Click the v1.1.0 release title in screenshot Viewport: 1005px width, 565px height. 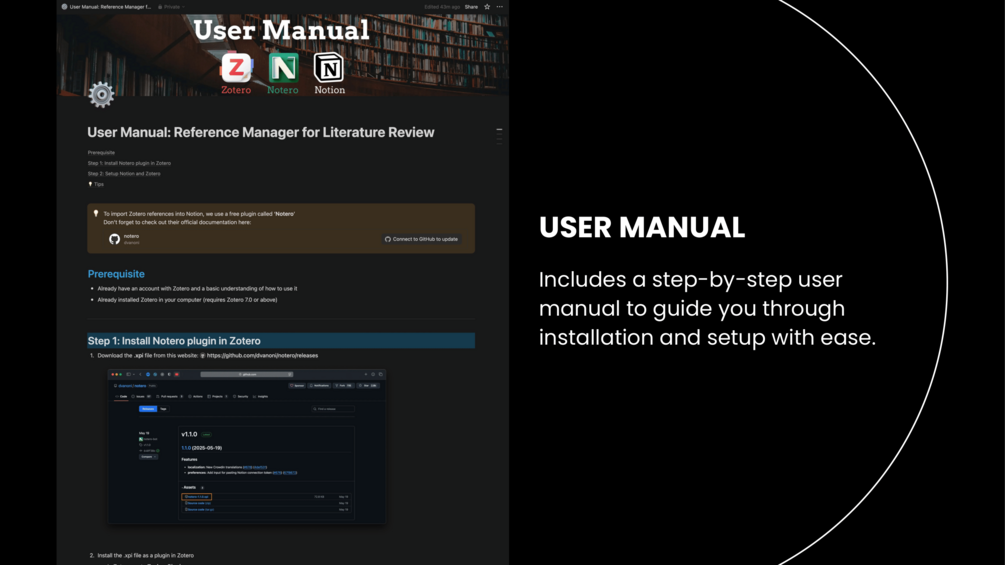189,434
